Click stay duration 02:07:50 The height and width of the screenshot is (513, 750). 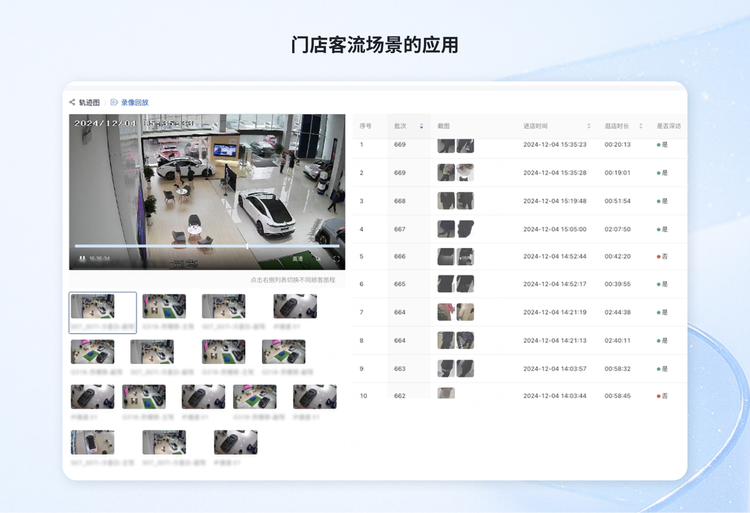pyautogui.click(x=618, y=229)
